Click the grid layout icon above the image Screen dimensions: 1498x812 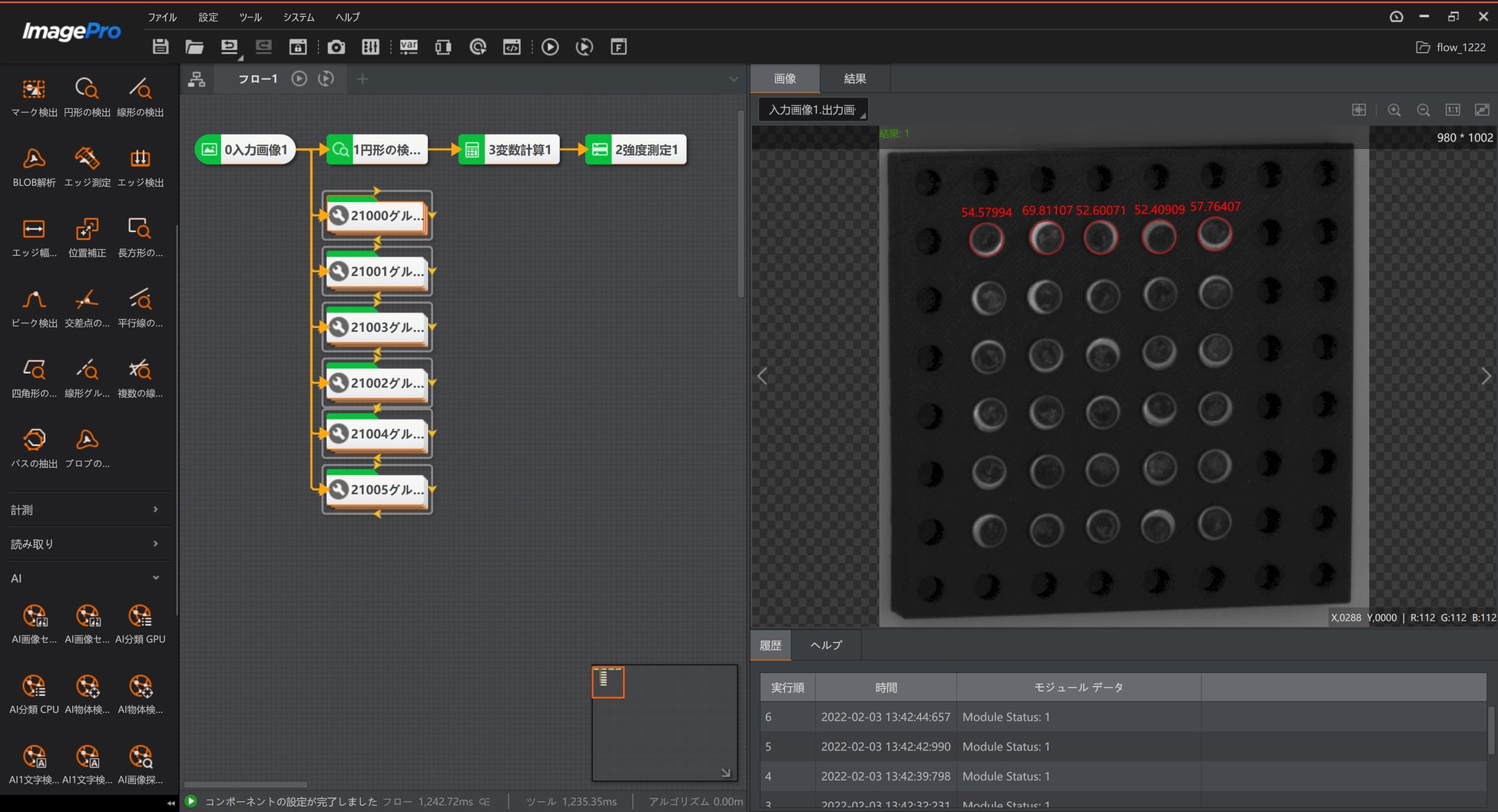(1359, 110)
